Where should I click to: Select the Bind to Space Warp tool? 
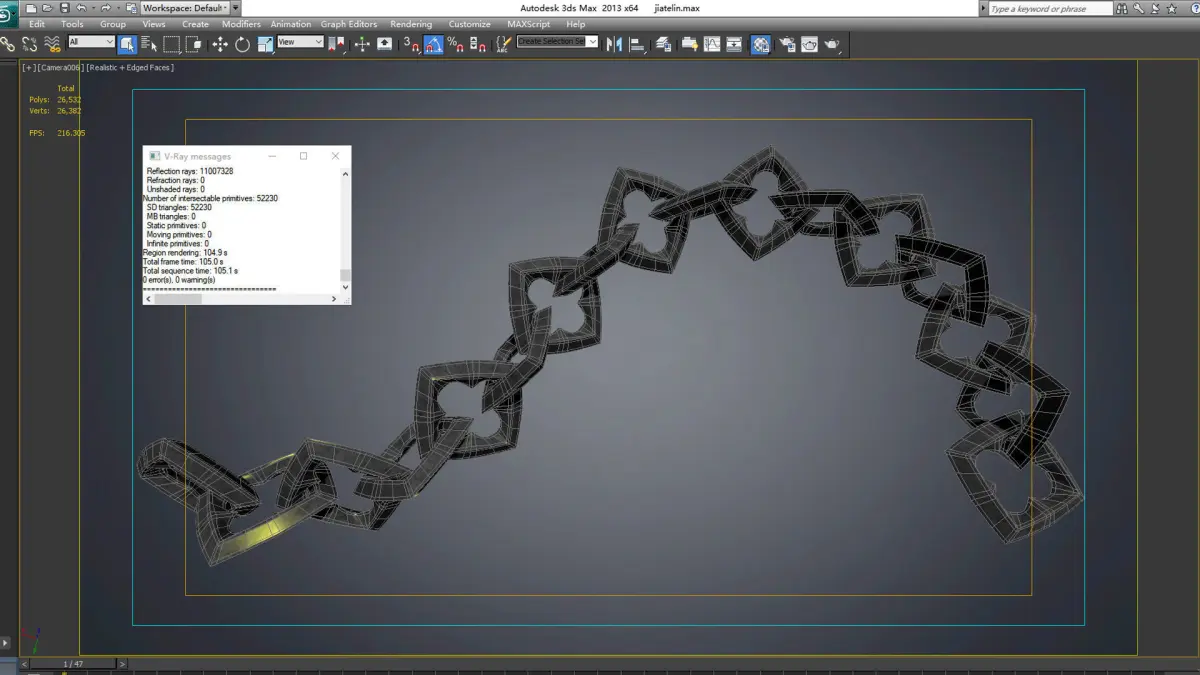coord(52,44)
